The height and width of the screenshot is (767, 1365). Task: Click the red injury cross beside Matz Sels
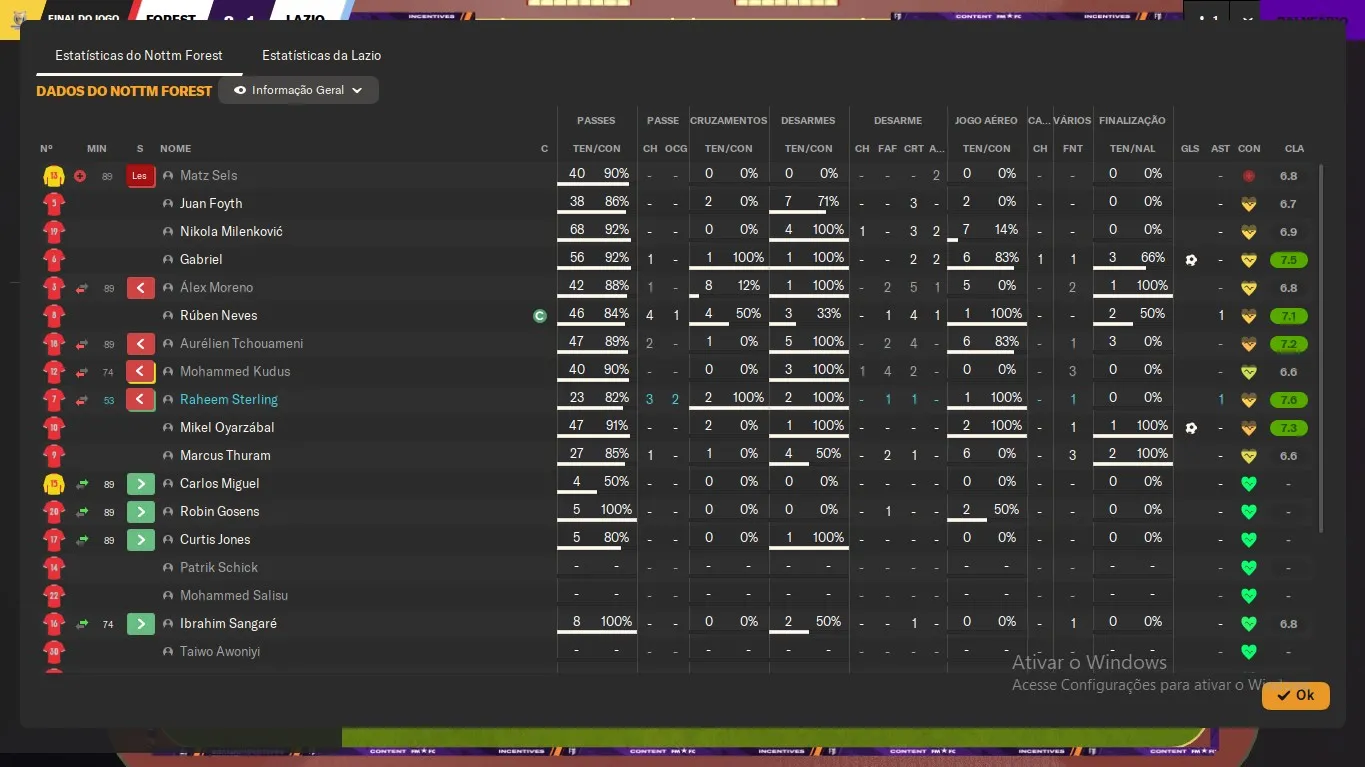tap(80, 176)
